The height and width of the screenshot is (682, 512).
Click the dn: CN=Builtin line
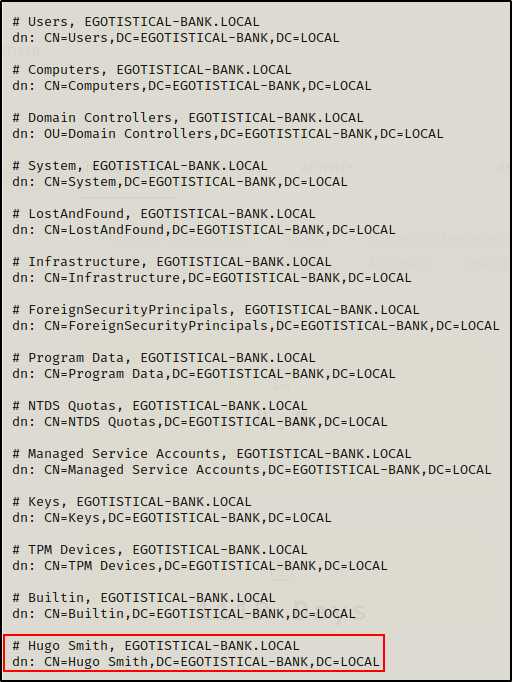(184, 614)
